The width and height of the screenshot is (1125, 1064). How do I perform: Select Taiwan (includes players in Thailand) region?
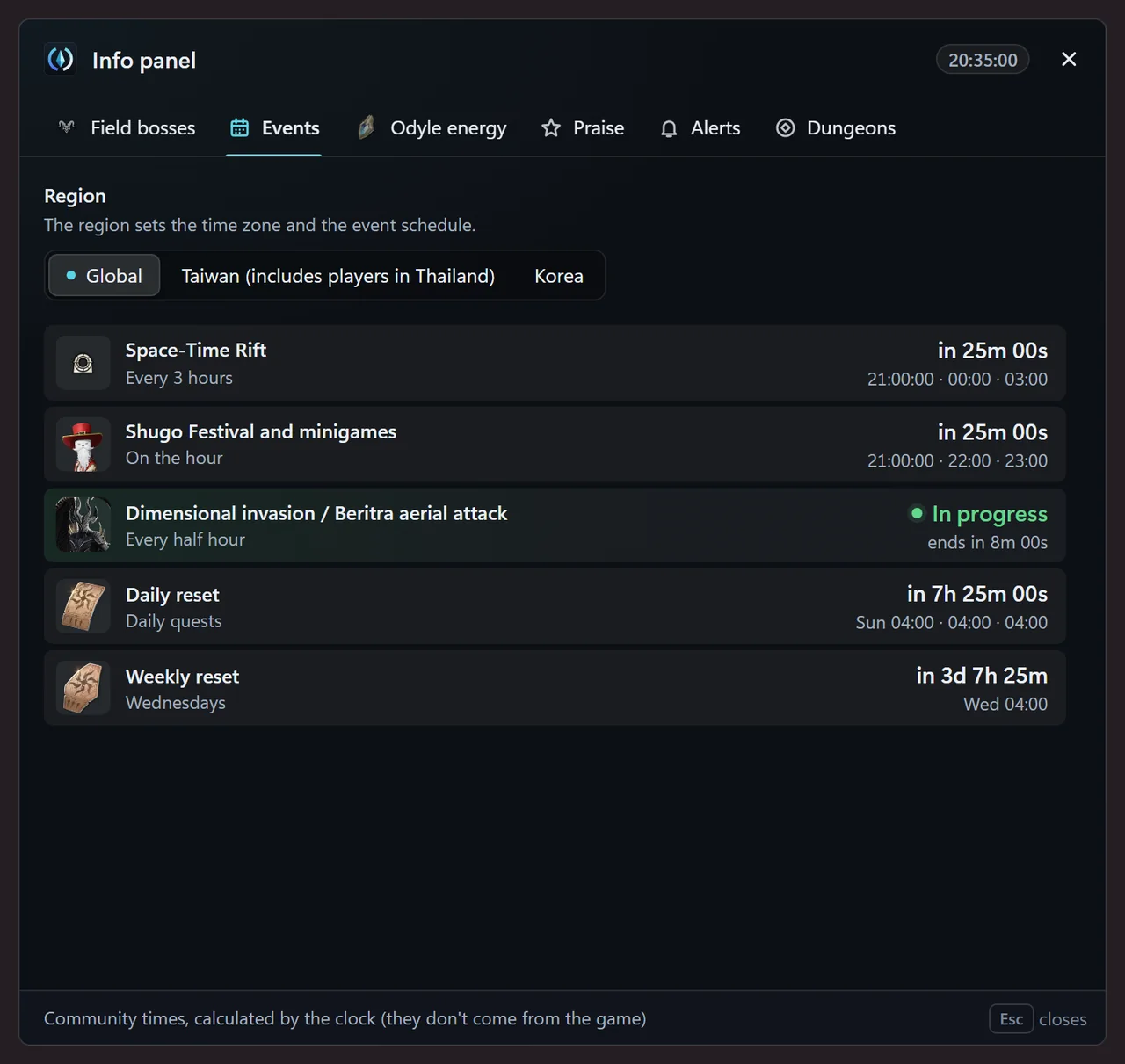tap(337, 276)
